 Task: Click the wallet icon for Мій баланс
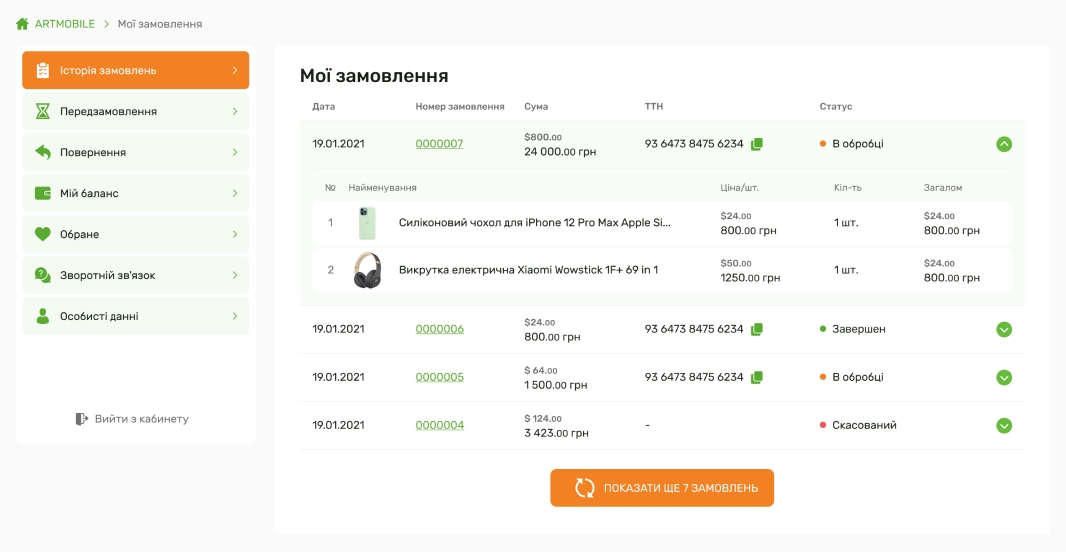click(x=42, y=193)
